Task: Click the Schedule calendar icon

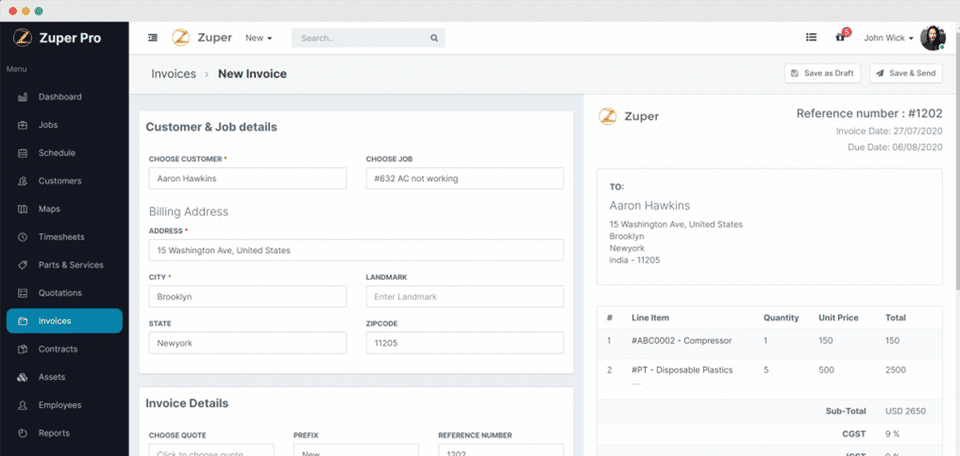Action: click(23, 153)
